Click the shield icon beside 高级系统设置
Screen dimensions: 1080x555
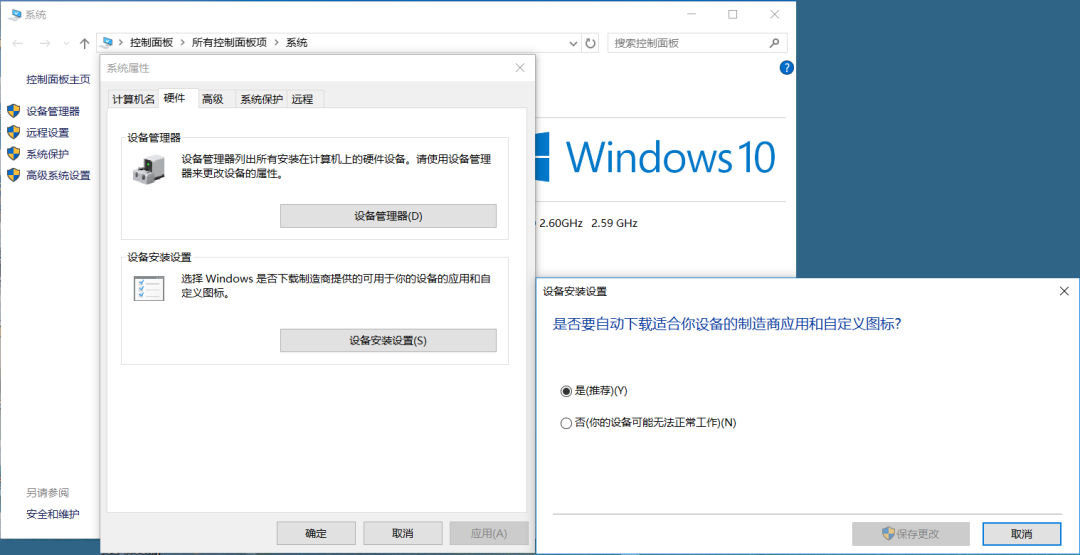click(x=13, y=175)
